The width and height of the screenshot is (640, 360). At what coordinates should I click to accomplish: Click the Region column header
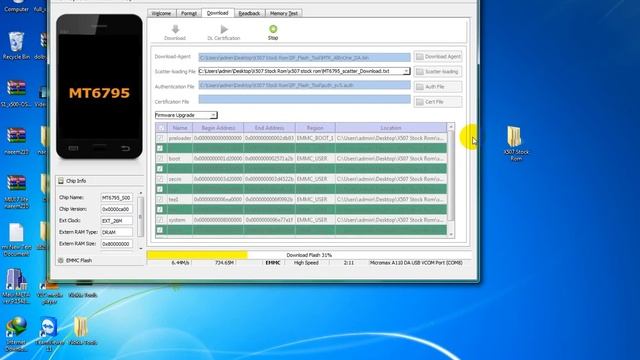[x=315, y=128]
